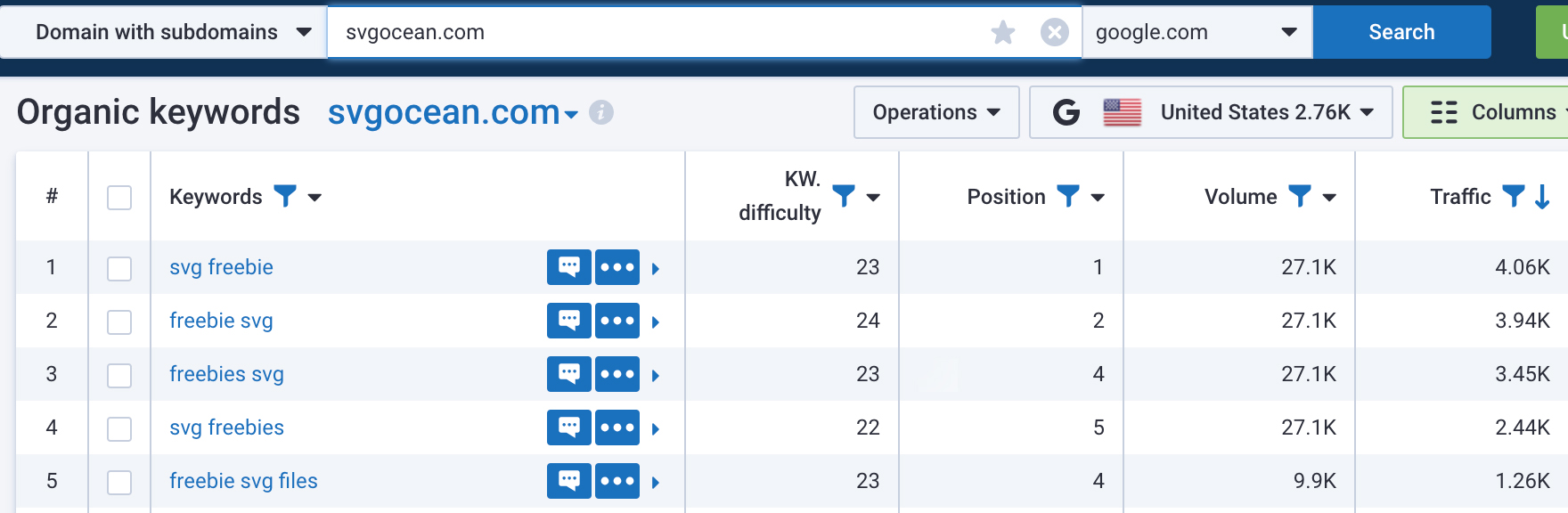Tick the checkbox for 'freebies svg' row

point(119,375)
